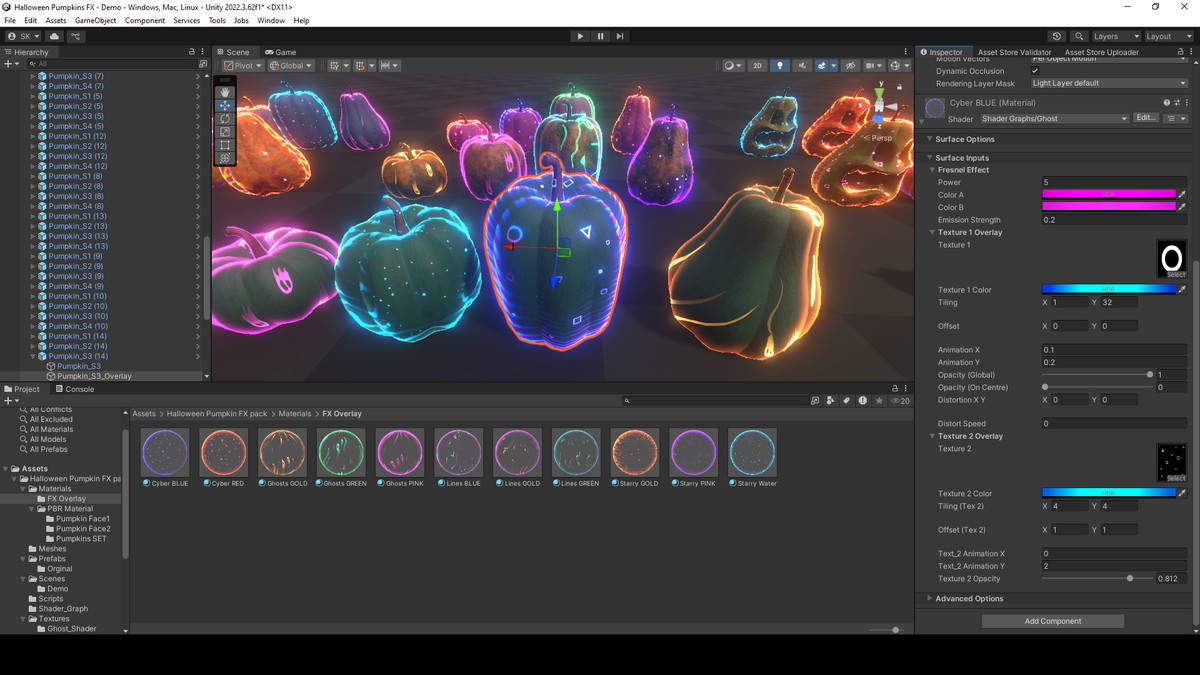Toggle hidden objects visibility icon
The width and height of the screenshot is (1200, 675).
(851, 66)
